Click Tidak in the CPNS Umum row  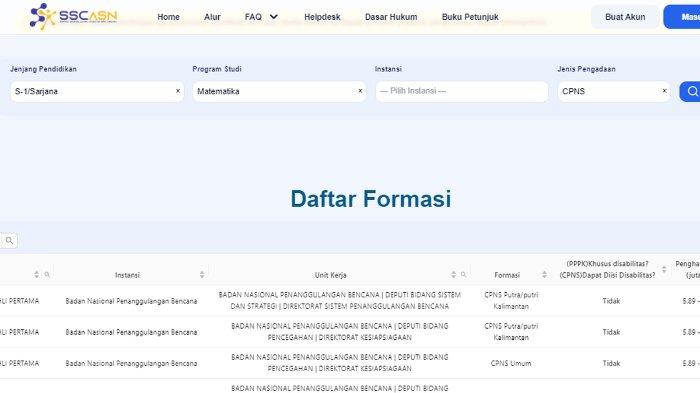611,364
